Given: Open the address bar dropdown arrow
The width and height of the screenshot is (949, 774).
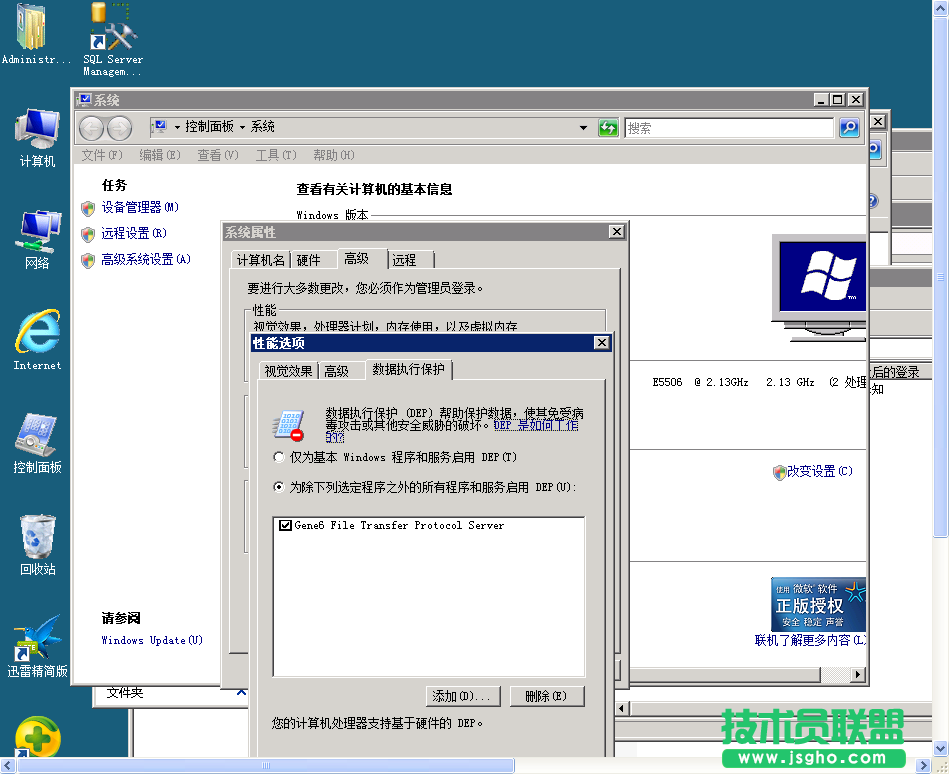Looking at the screenshot, I should 583,128.
